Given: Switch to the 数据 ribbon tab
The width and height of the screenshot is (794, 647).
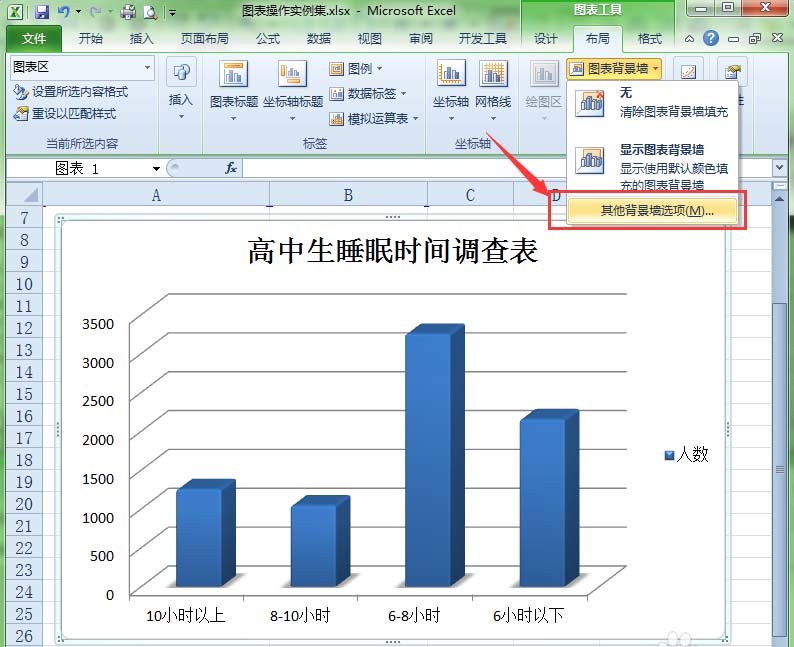Looking at the screenshot, I should coord(319,39).
